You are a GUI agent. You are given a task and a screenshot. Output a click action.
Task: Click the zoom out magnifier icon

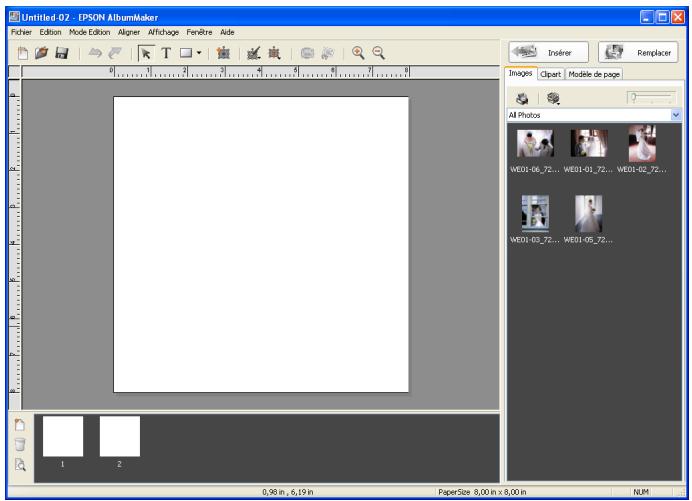coord(379,53)
